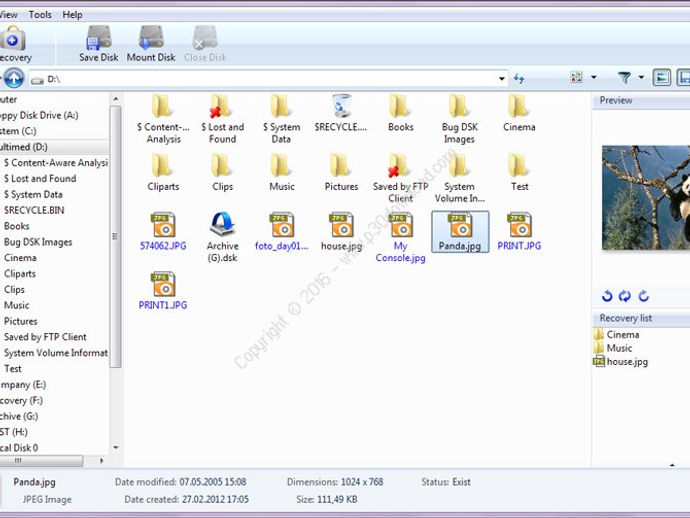The width and height of the screenshot is (690, 518).
Task: Select the (G:) drive in the tree
Action: pos(19,416)
